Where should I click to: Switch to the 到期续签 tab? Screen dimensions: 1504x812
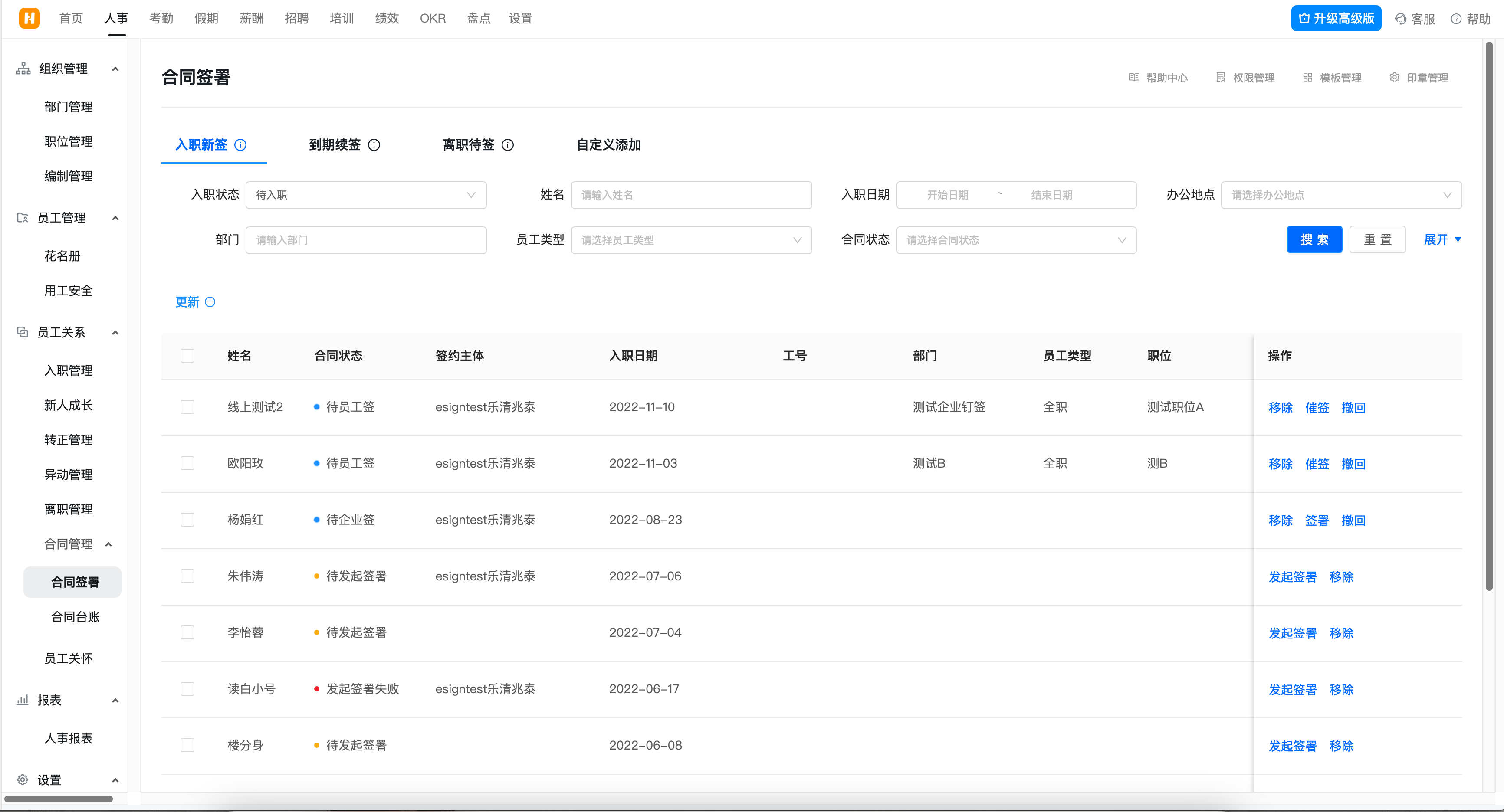click(x=335, y=145)
